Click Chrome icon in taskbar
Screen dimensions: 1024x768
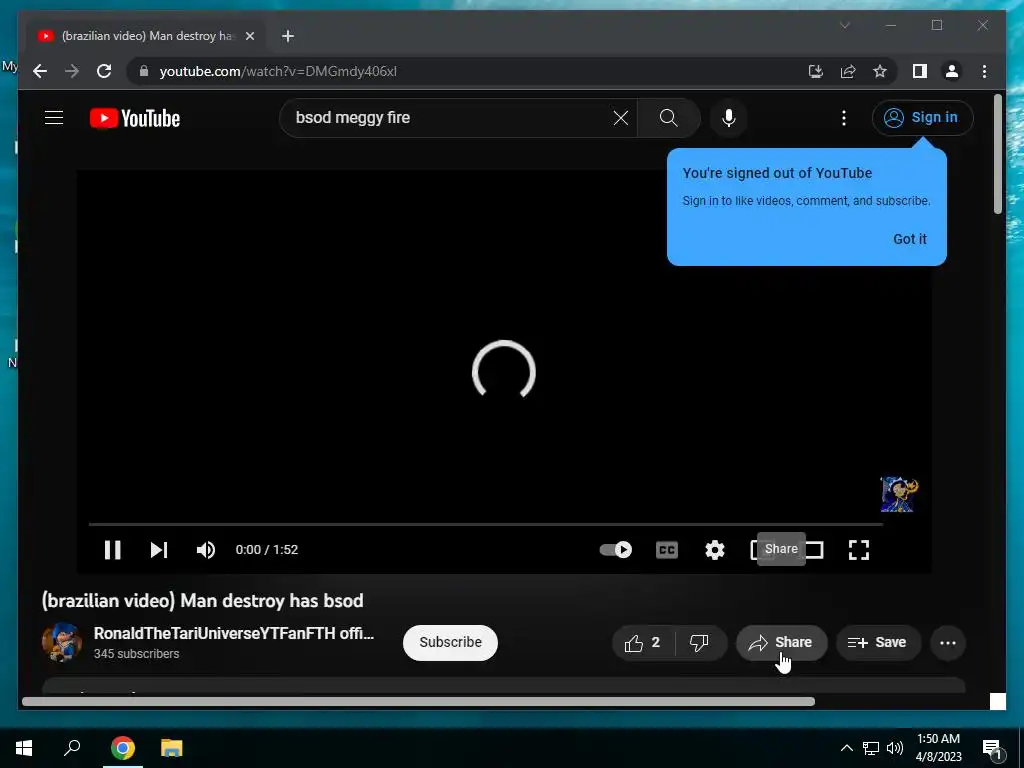[122, 748]
